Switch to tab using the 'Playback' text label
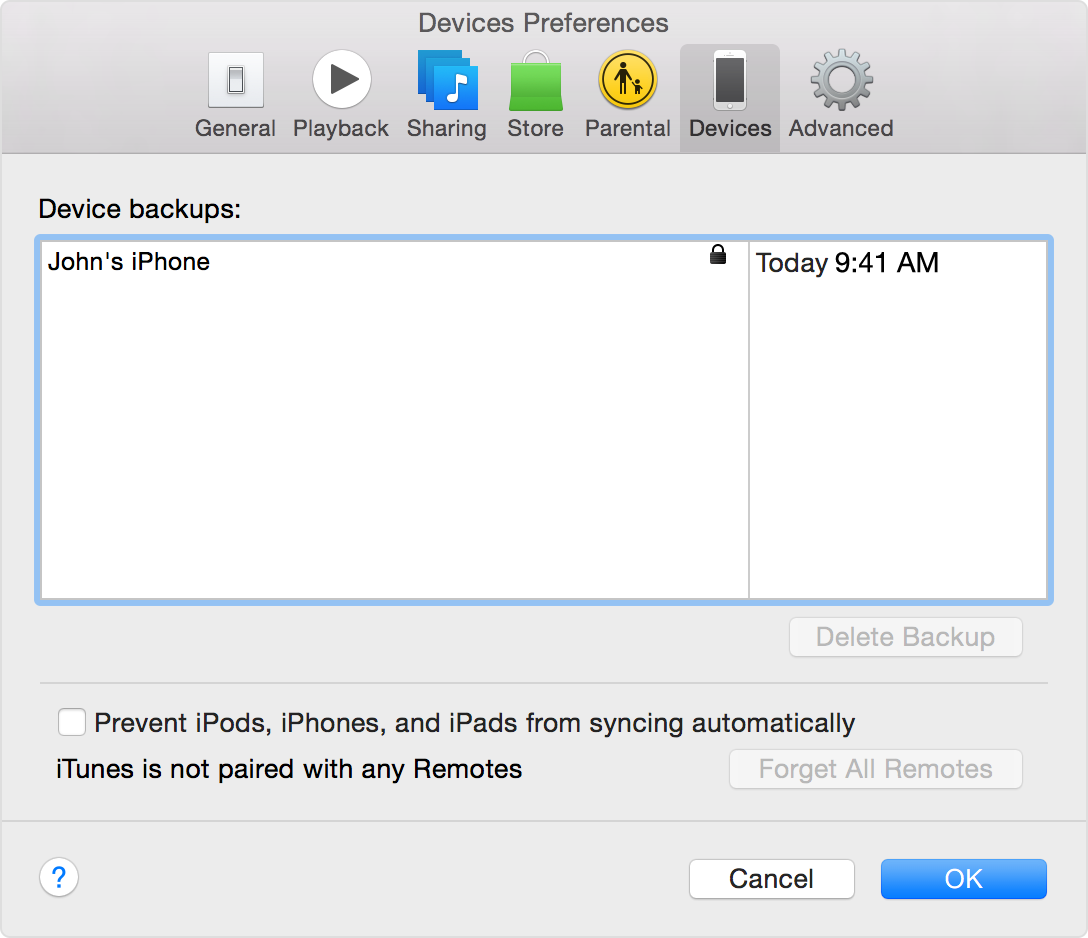The image size is (1088, 938). pos(341,129)
